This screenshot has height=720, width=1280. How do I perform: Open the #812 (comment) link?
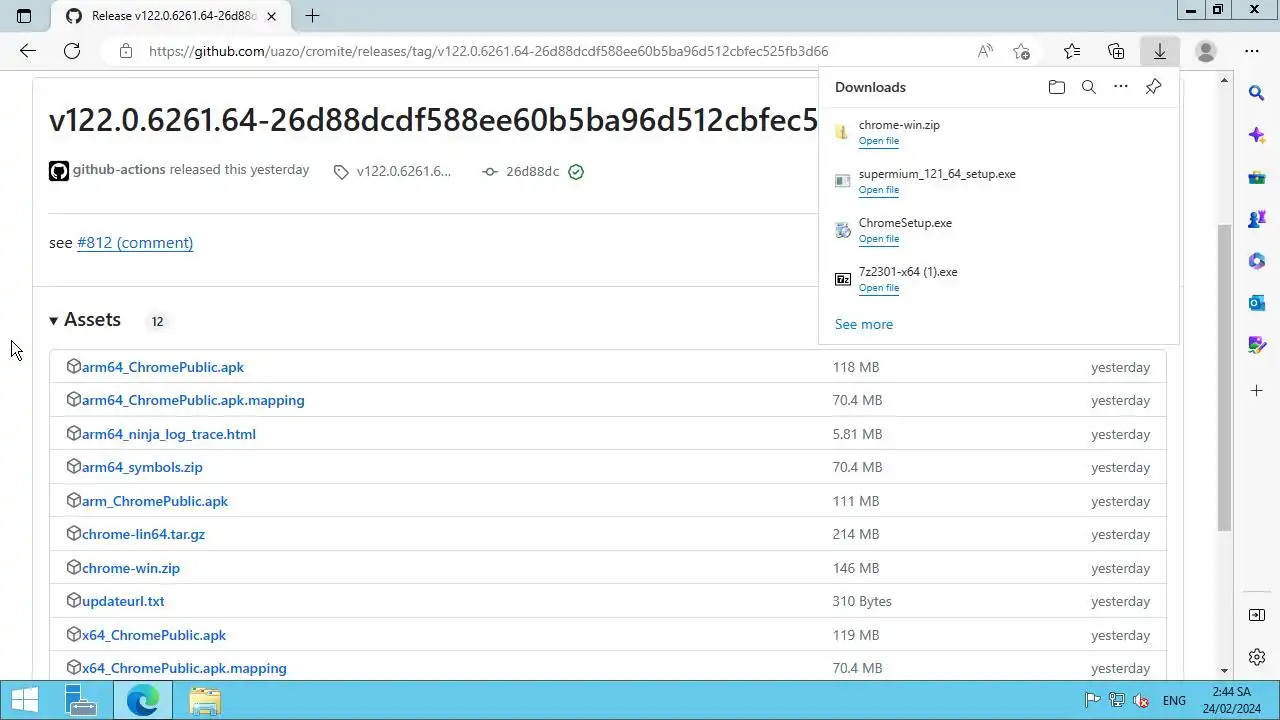135,242
